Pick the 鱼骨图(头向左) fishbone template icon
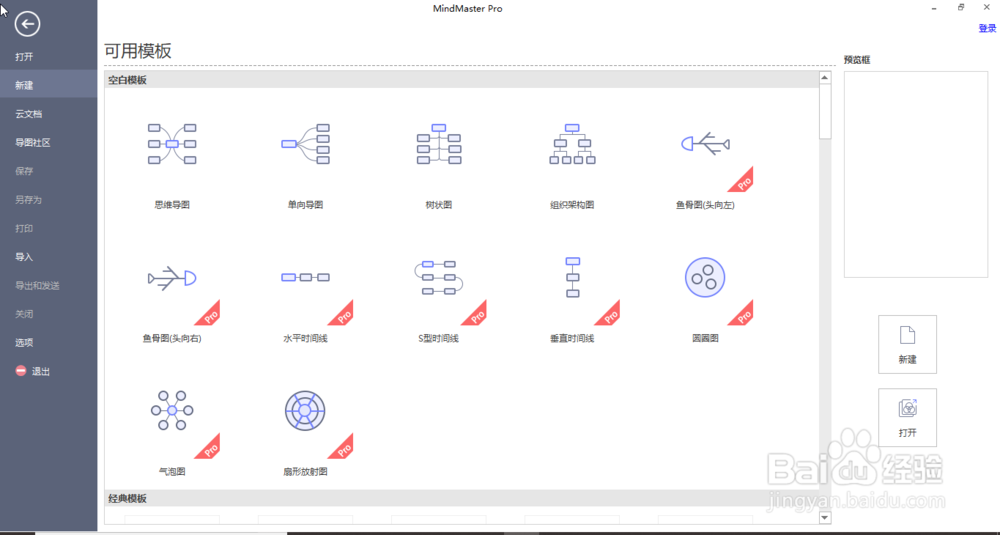 (x=705, y=143)
